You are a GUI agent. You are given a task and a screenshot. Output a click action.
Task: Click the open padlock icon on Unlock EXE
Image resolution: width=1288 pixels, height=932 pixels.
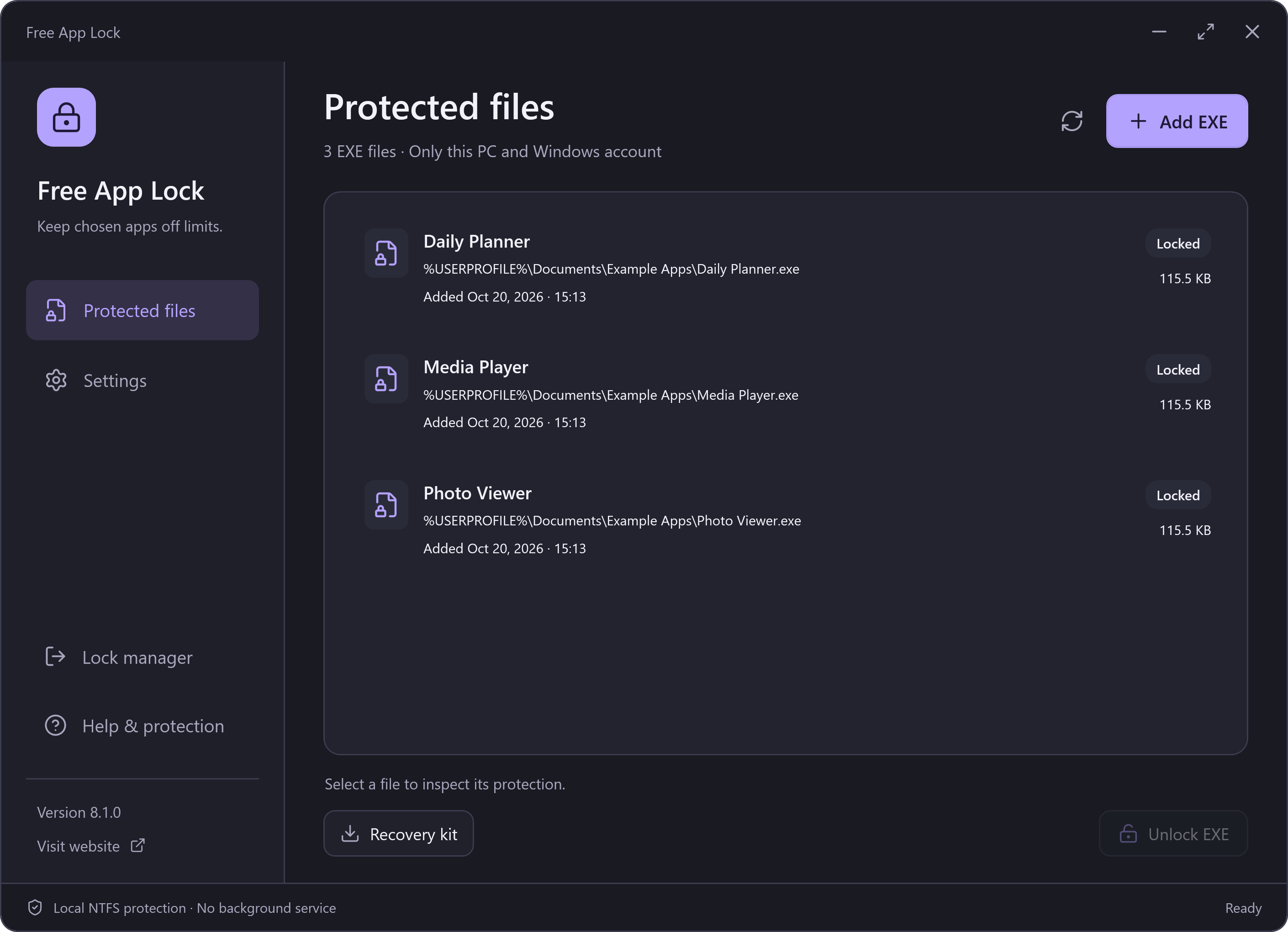coord(1128,833)
